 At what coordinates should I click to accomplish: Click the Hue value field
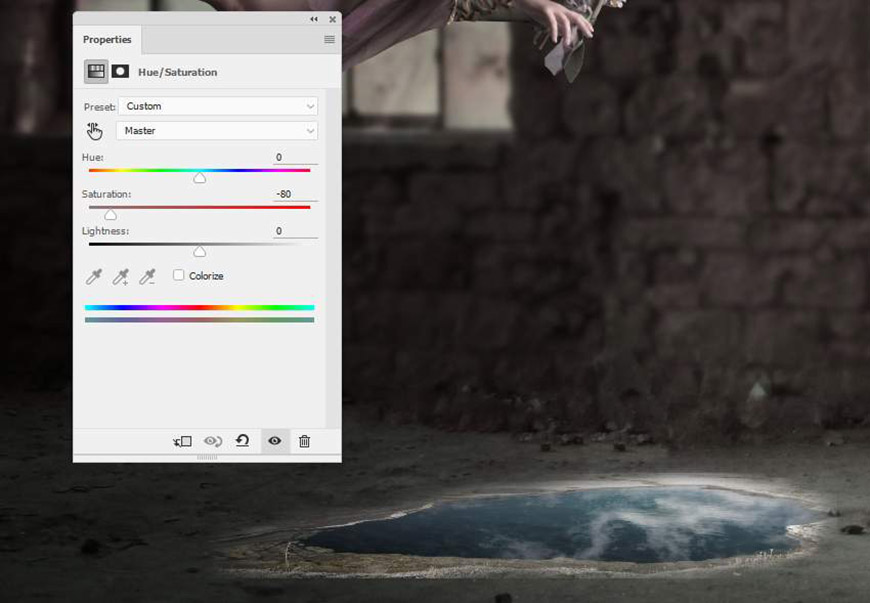point(295,158)
